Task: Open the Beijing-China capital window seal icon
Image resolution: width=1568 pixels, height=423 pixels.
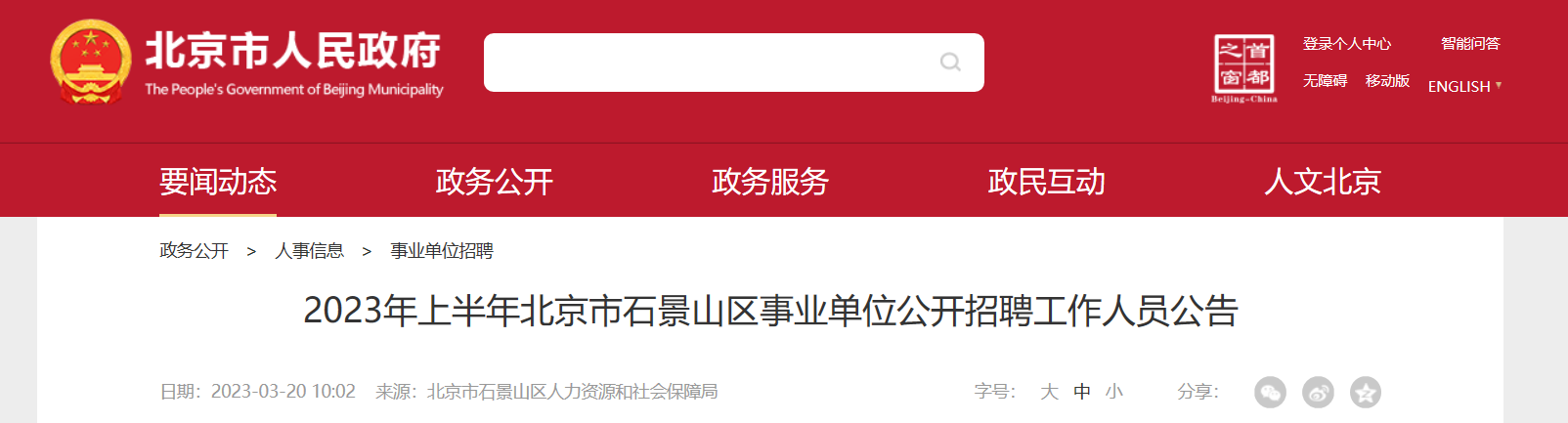Action: [x=1243, y=67]
